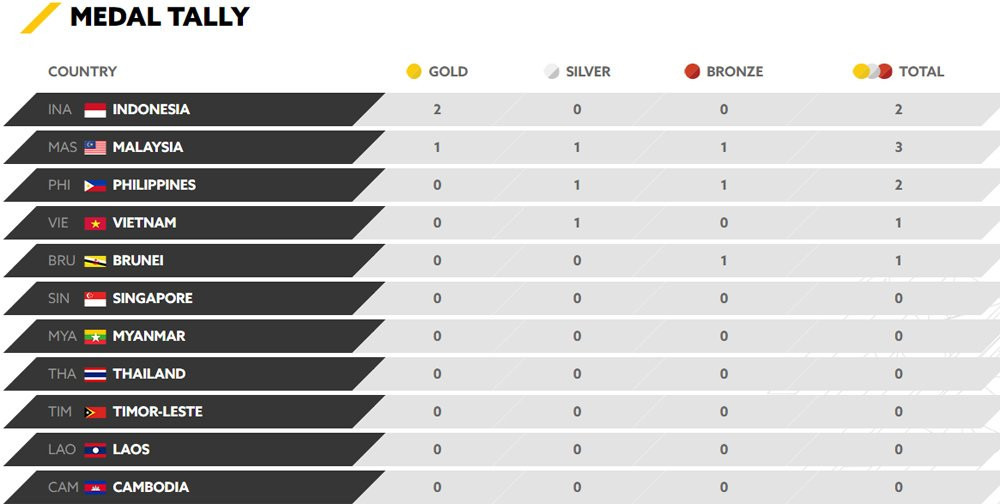Click the Timor-Leste flag icon
Viewport: 1000px width, 504px height.
click(95, 412)
